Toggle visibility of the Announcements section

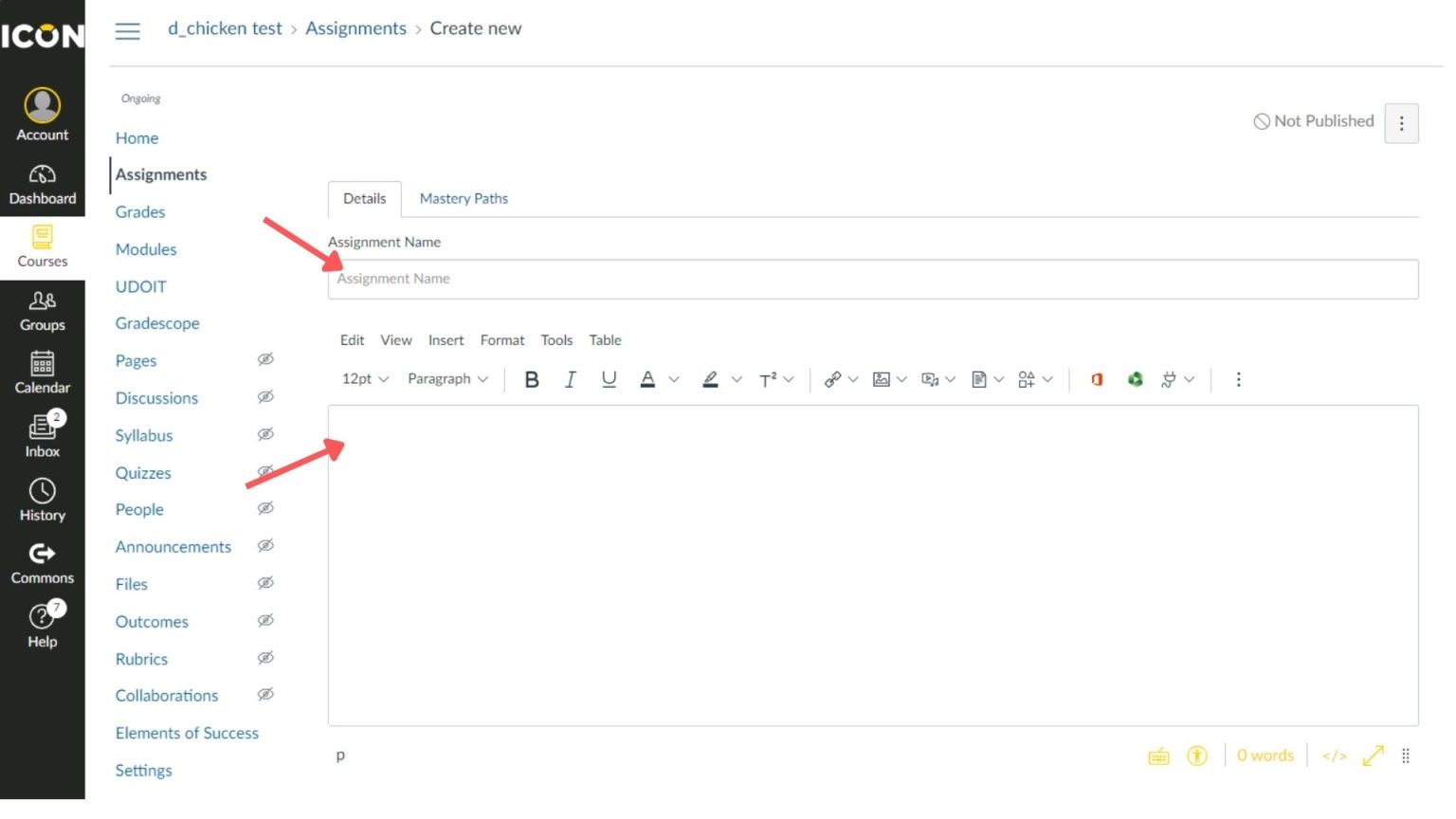tap(265, 546)
